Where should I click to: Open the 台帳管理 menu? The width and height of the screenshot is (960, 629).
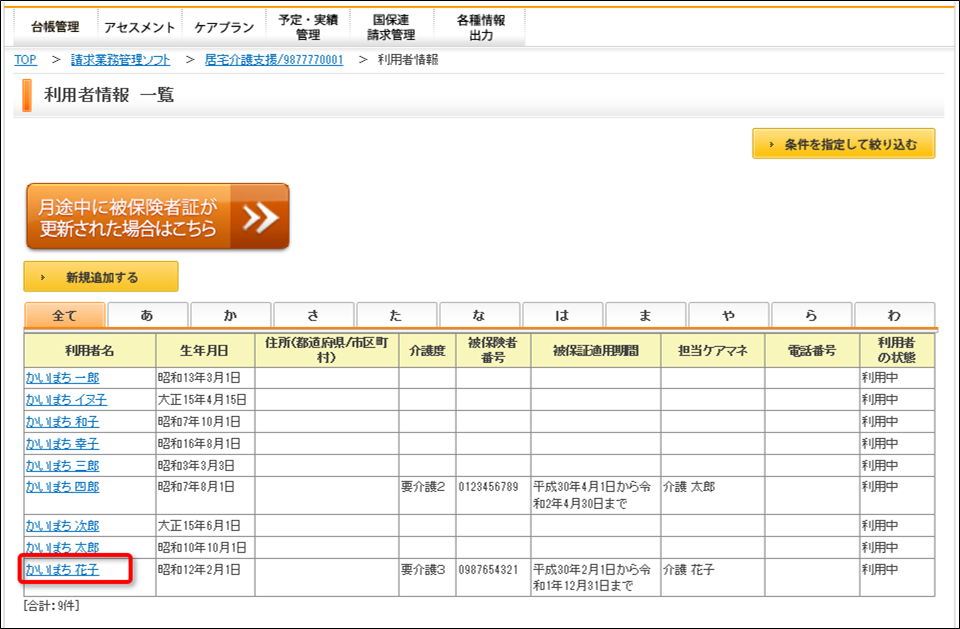click(55, 28)
